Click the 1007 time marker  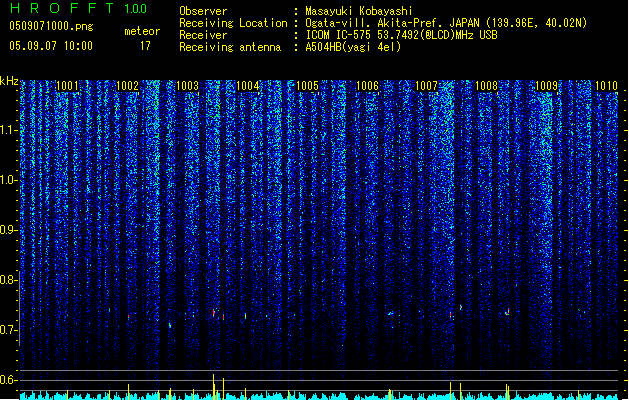pyautogui.click(x=426, y=86)
